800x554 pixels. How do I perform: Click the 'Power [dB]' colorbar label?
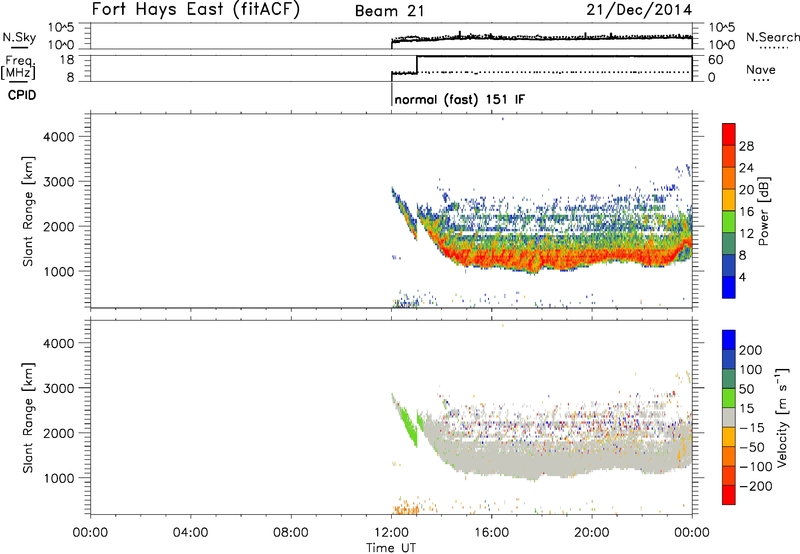pos(763,211)
